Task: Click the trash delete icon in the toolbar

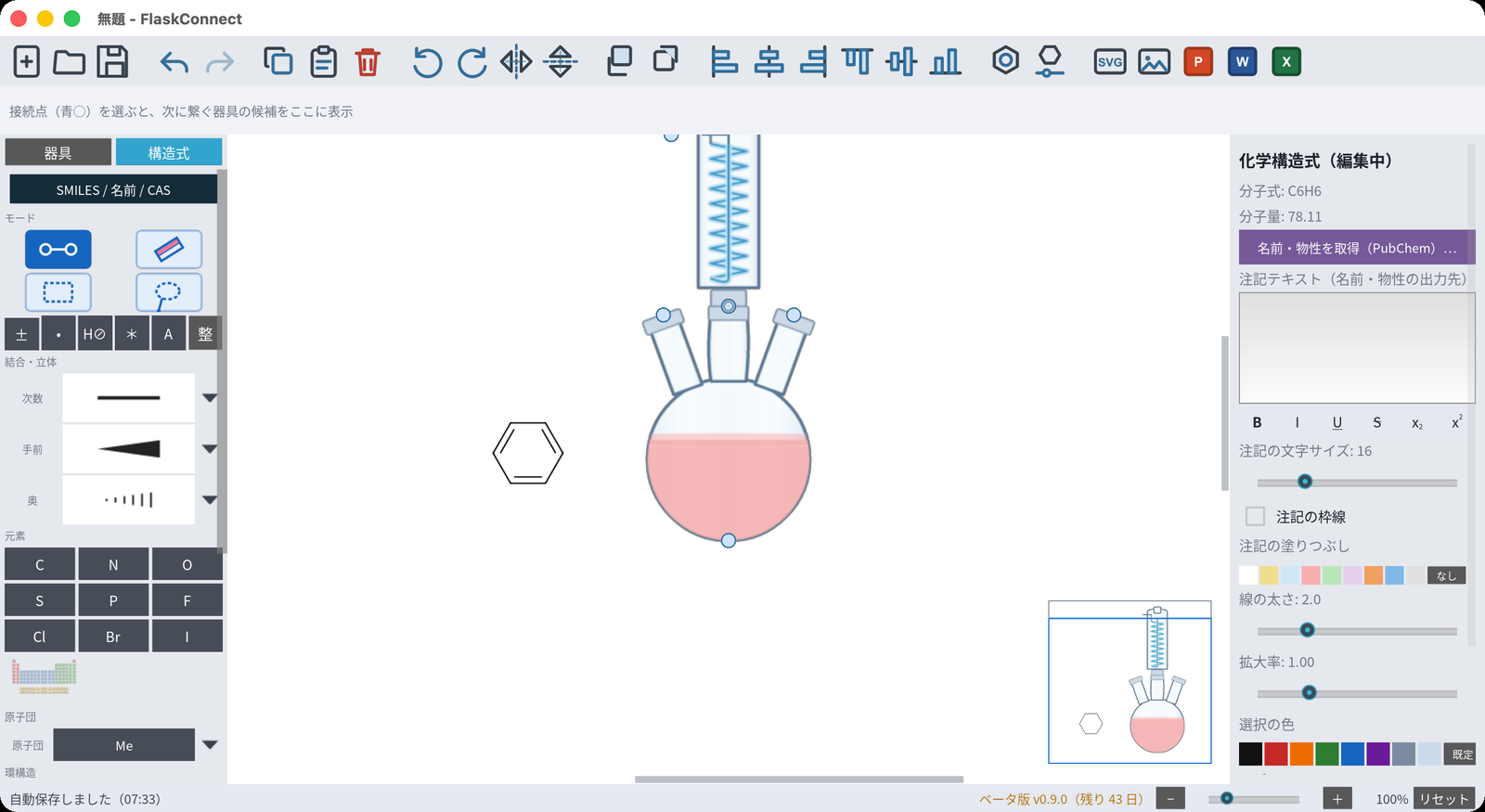Action: pyautogui.click(x=368, y=62)
